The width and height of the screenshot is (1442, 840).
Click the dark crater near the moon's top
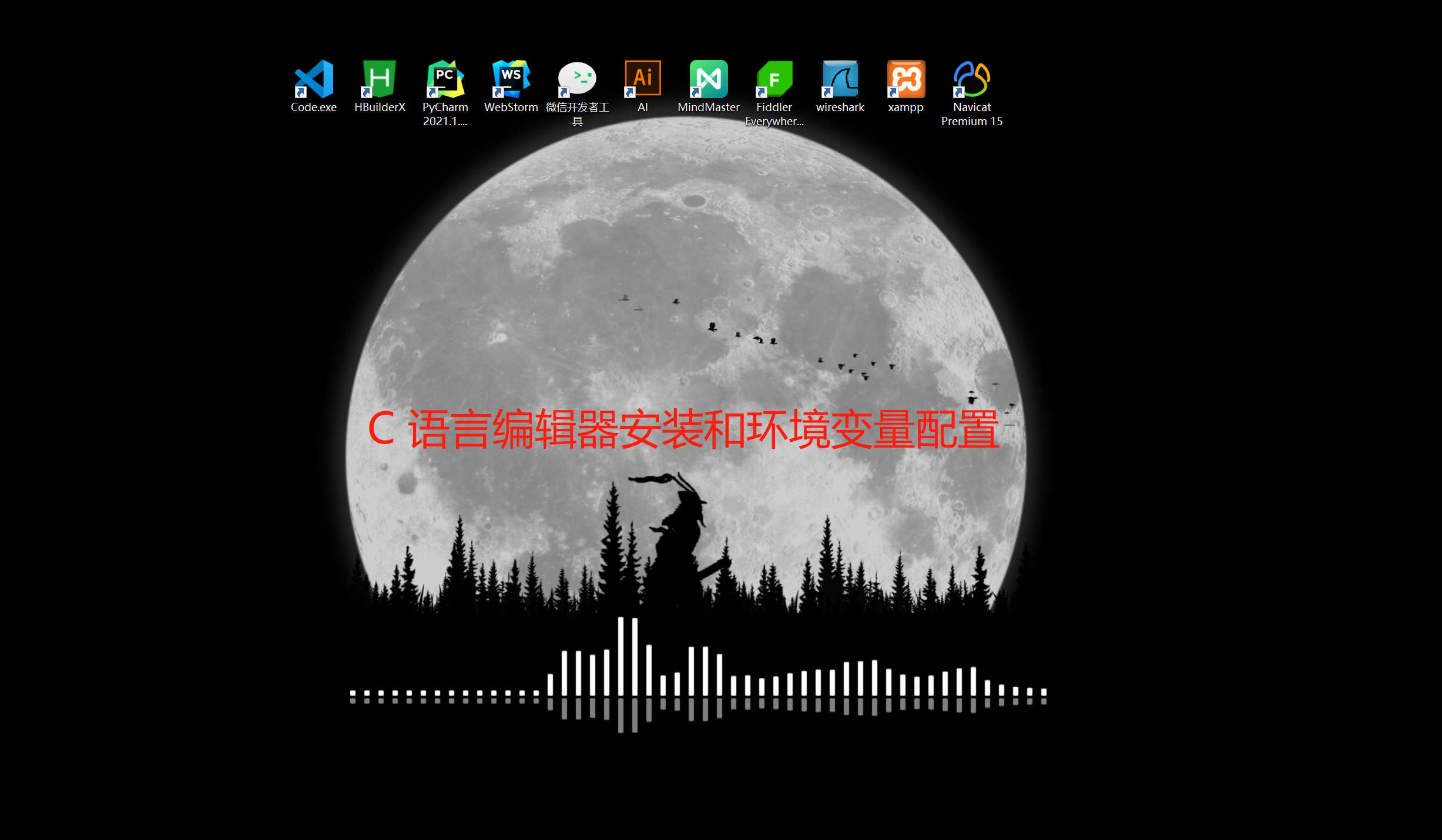694,201
